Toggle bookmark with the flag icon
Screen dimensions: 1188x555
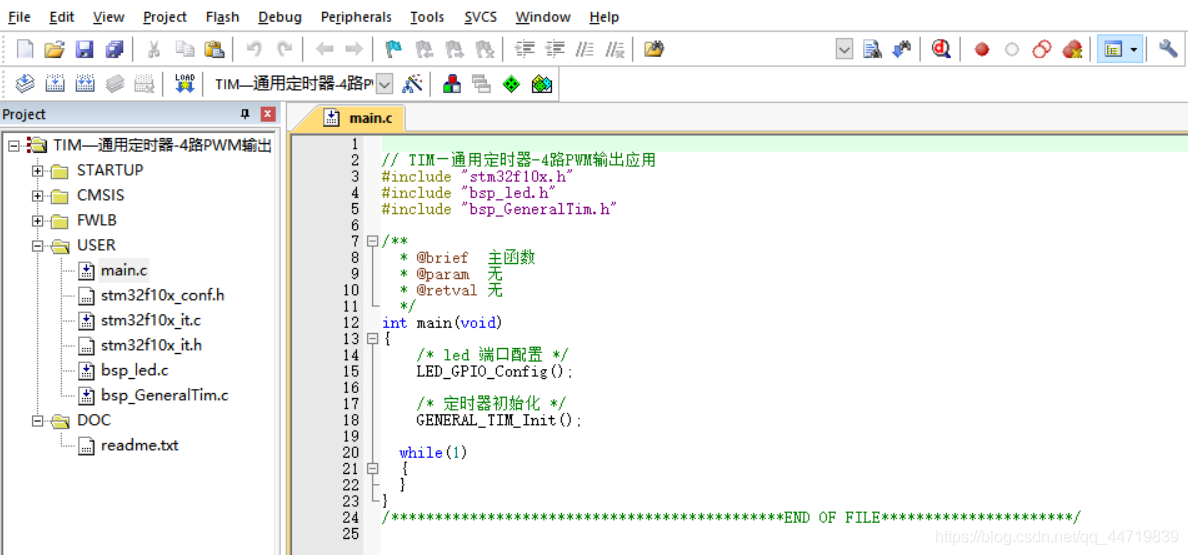tap(393, 49)
